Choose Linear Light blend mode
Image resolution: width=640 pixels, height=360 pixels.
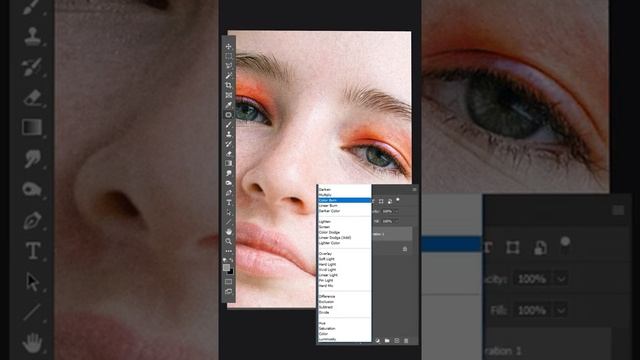[328, 275]
